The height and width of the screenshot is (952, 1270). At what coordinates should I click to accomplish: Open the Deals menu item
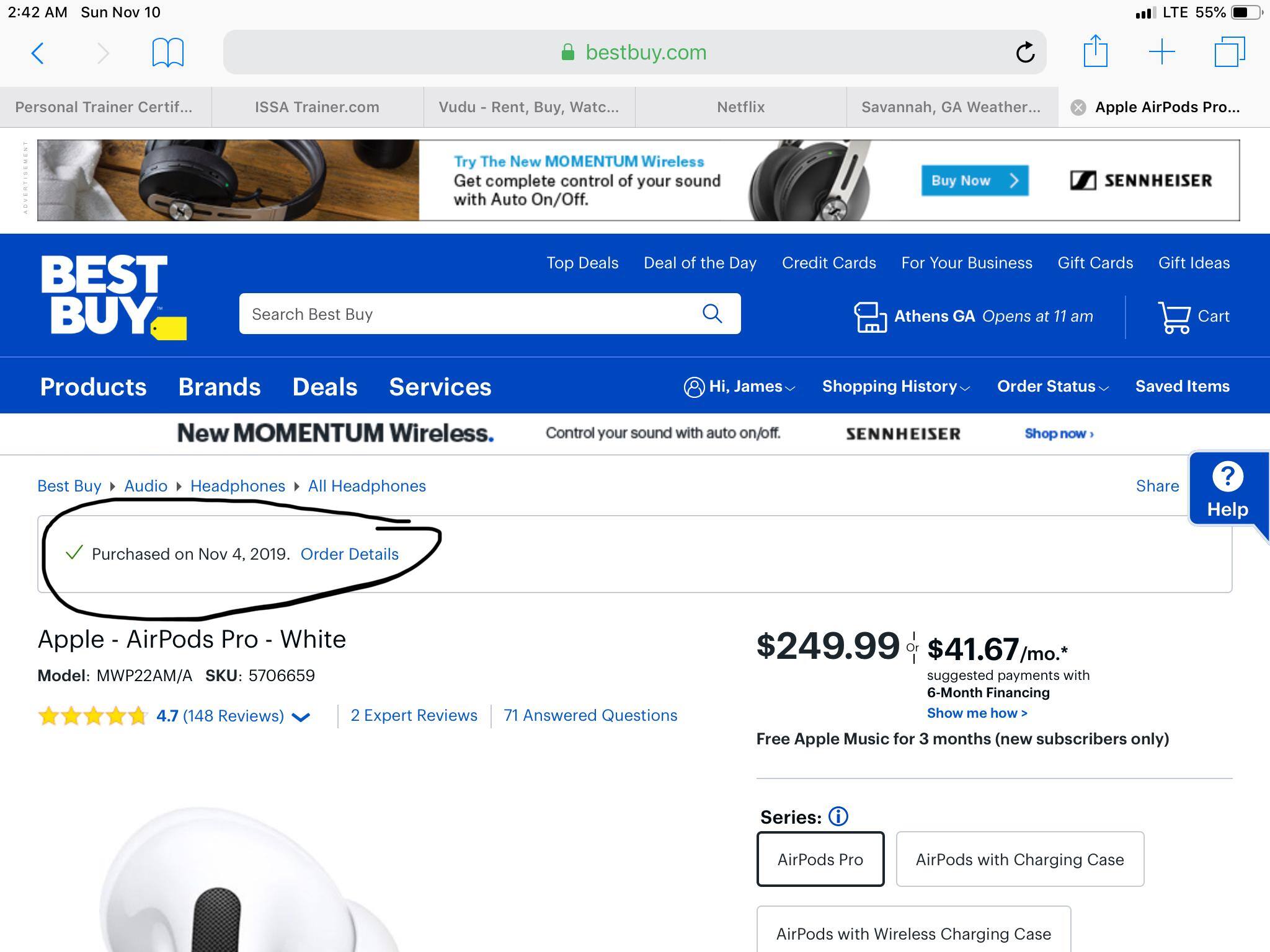[324, 386]
